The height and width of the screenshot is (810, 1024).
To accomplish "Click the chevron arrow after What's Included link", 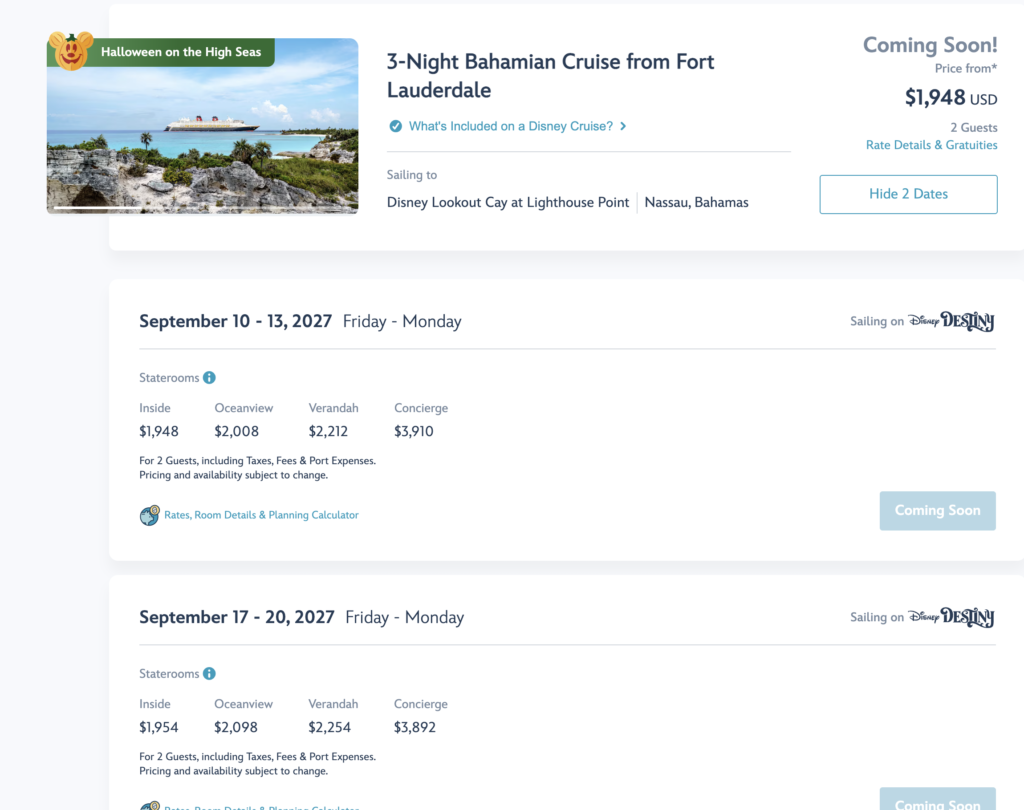I will [x=623, y=126].
